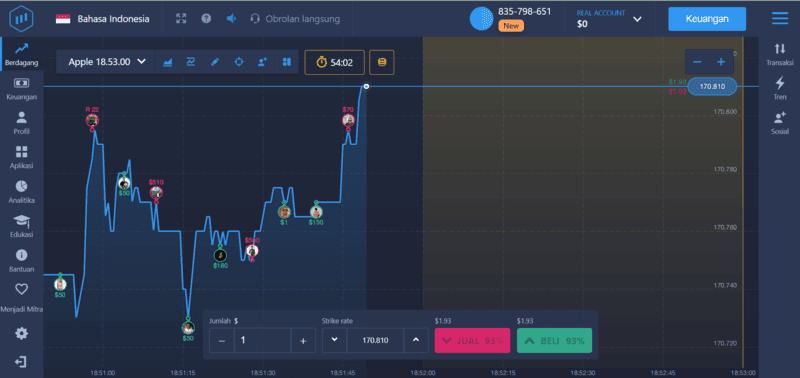800x378 pixels.
Task: Open Edukasi section
Action: pos(21,226)
